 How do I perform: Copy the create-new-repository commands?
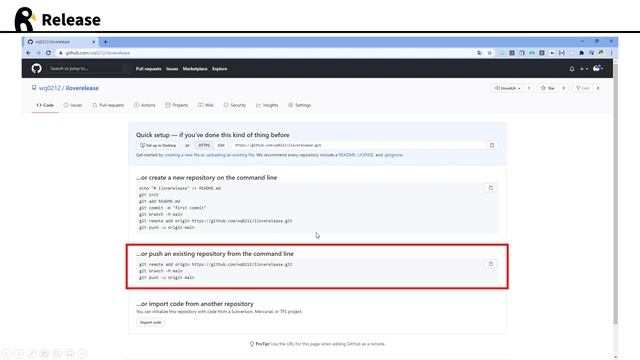click(x=491, y=188)
